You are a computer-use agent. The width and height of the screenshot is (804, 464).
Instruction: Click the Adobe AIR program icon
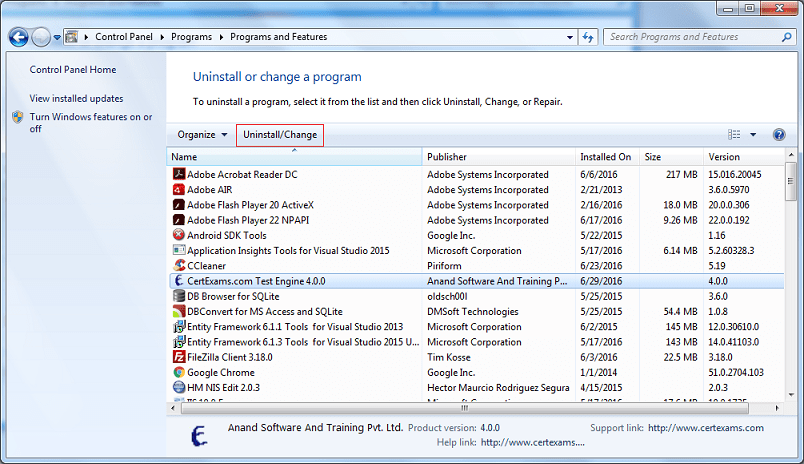[x=178, y=189]
